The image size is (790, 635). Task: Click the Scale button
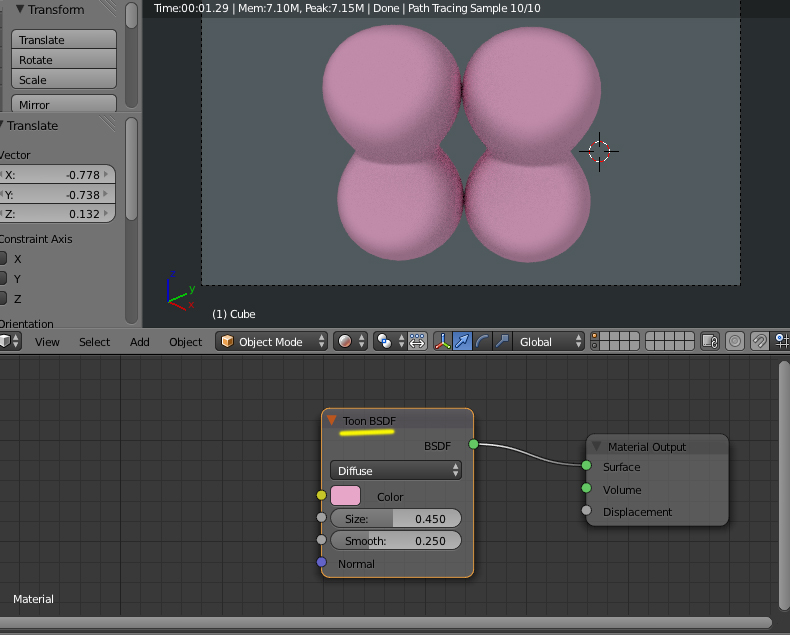pos(64,80)
